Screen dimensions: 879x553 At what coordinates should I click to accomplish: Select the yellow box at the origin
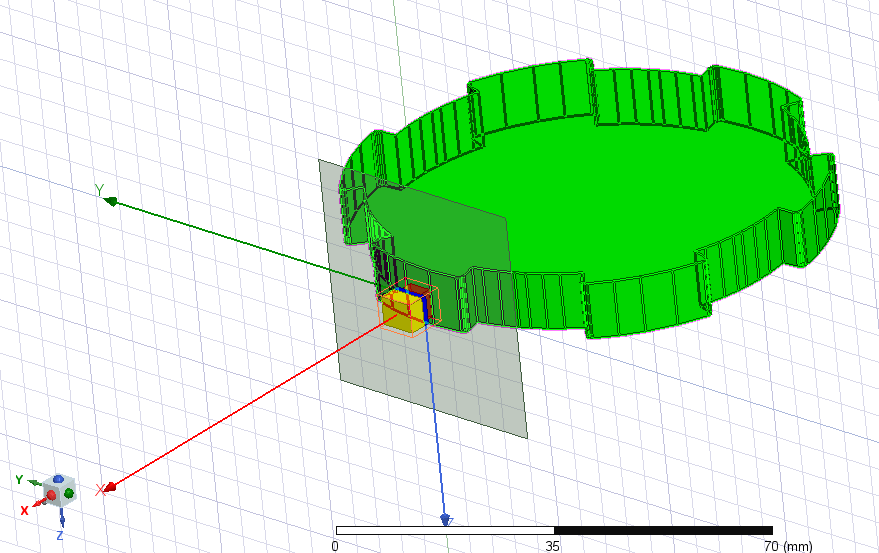(403, 313)
